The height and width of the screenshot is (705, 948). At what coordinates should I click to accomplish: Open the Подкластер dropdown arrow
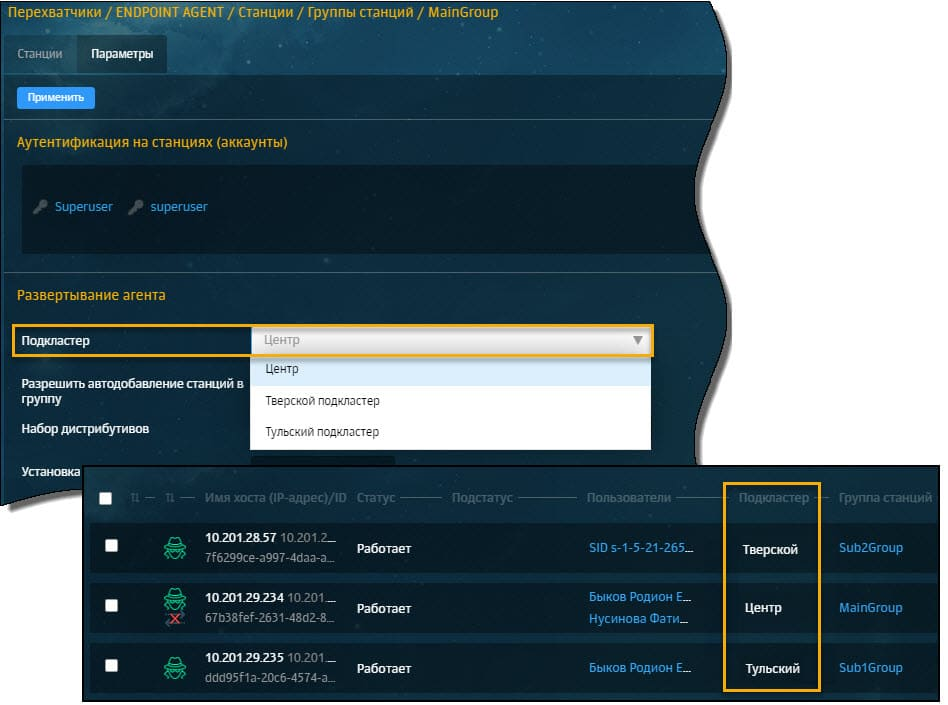[x=638, y=340]
